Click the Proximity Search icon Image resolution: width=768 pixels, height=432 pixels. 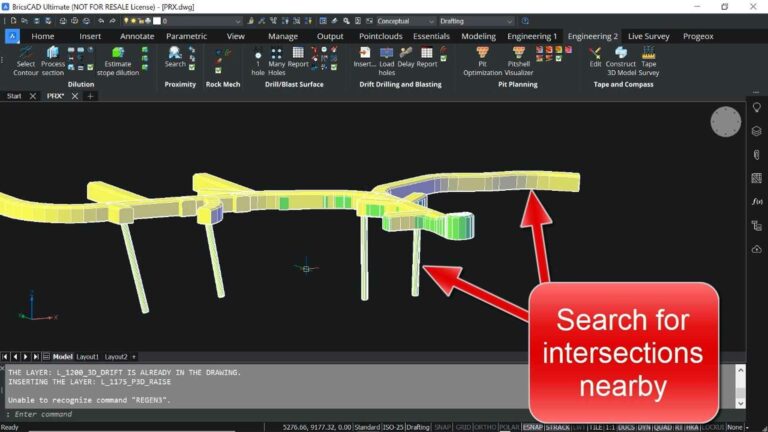tap(175, 56)
